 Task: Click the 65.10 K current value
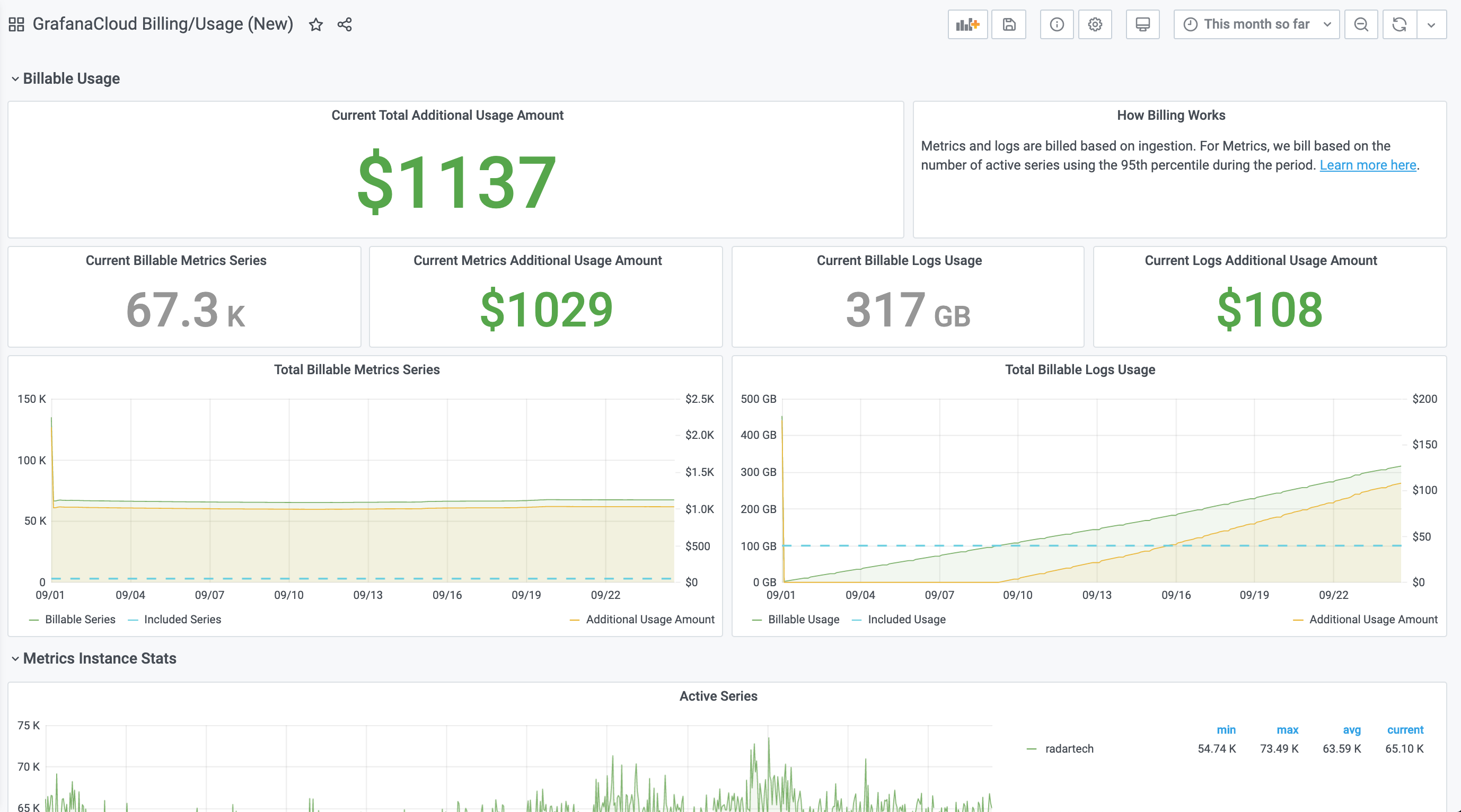[1404, 749]
